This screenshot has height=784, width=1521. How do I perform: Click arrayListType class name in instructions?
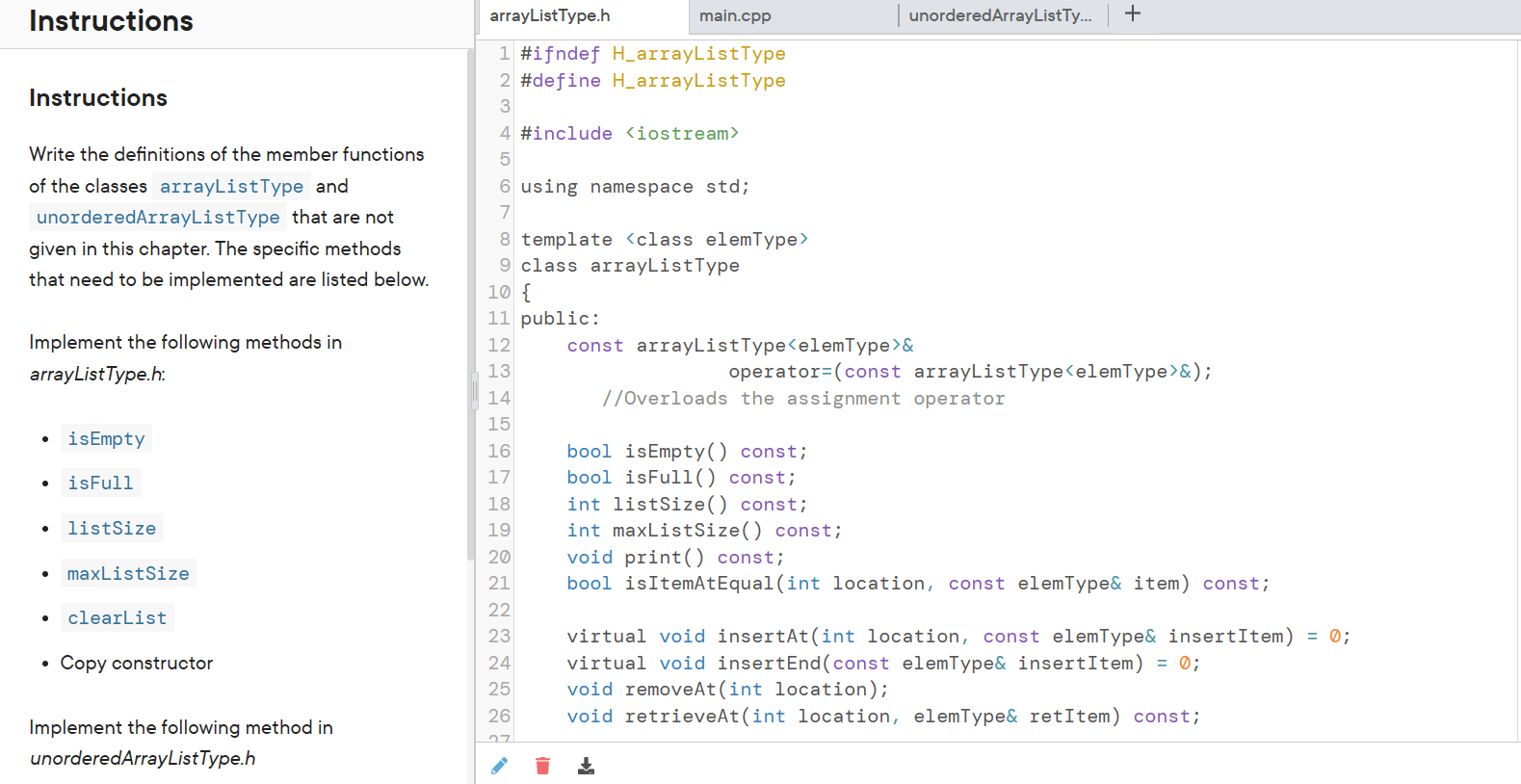coord(231,186)
